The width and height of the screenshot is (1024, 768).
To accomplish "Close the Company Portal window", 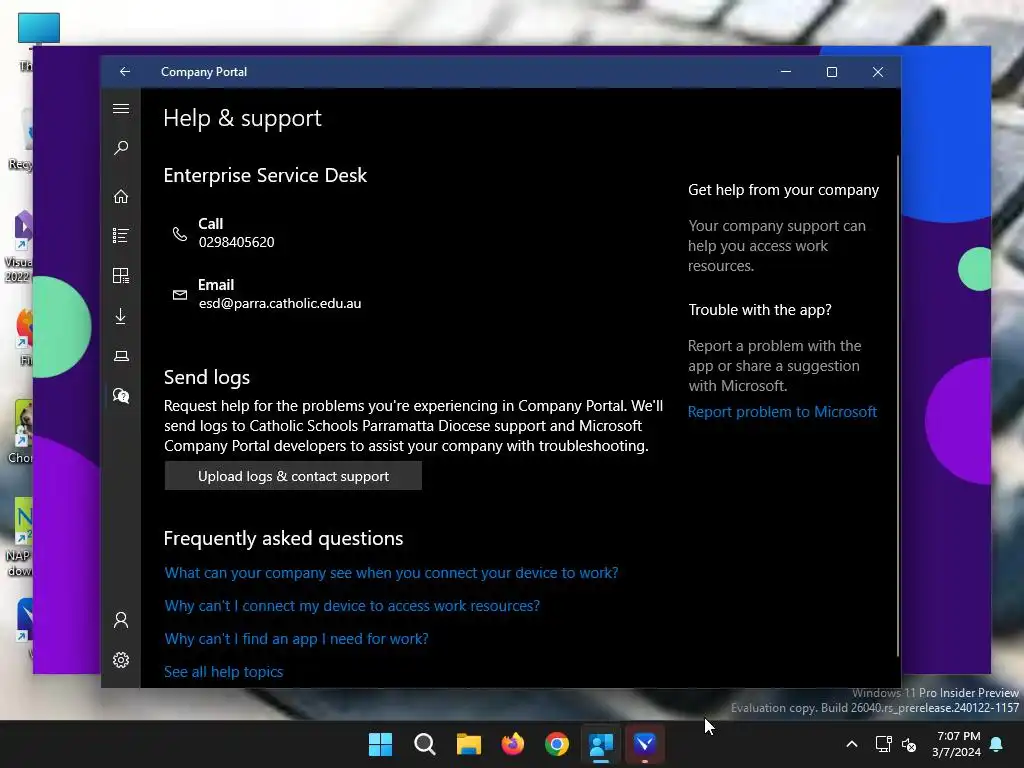I will (x=878, y=72).
